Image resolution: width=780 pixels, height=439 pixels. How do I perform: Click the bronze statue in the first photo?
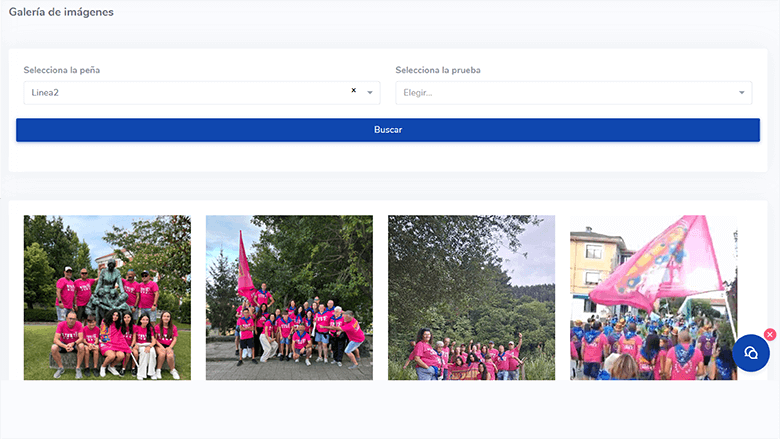pos(107,283)
